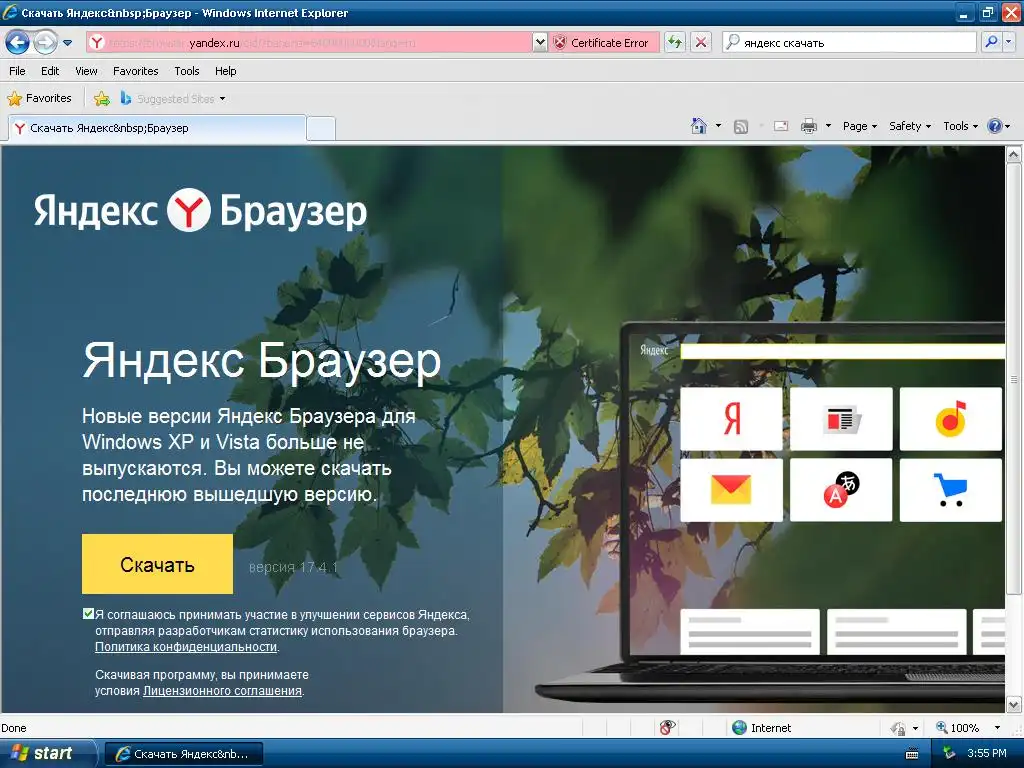This screenshot has width=1024, height=768.
Task: Click the Help question mark icon
Action: [x=995, y=126]
